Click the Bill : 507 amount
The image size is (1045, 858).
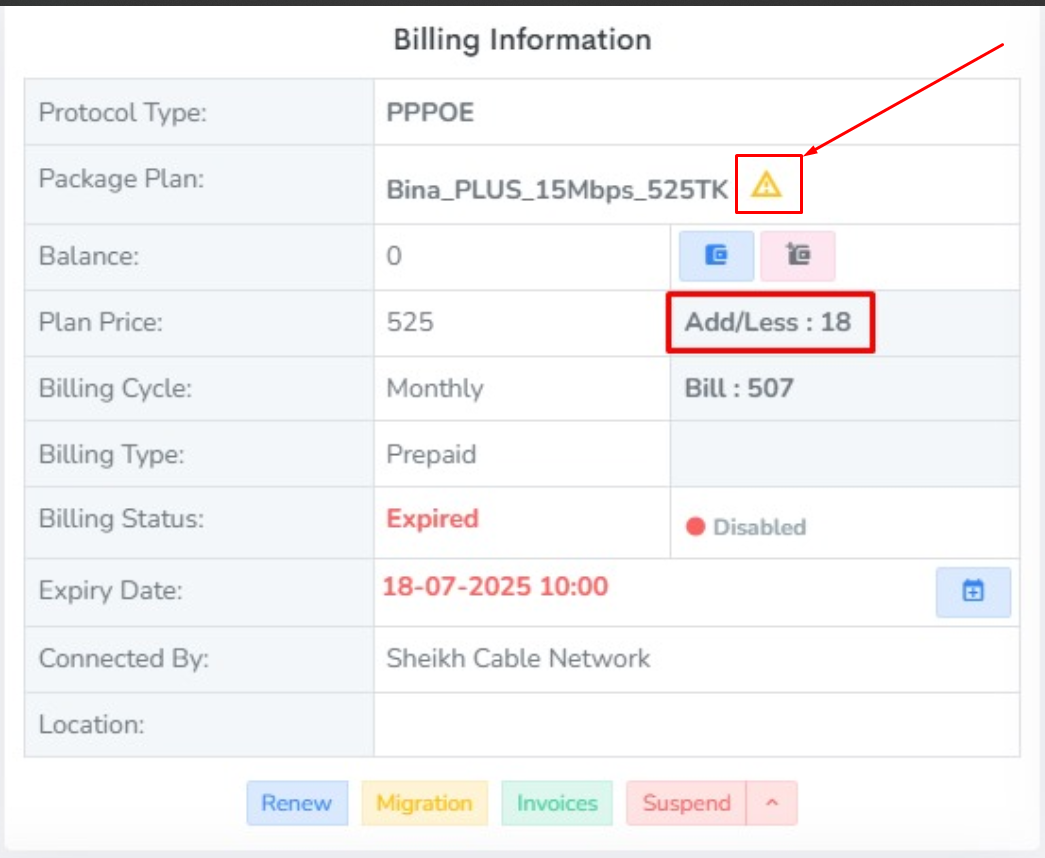(738, 388)
